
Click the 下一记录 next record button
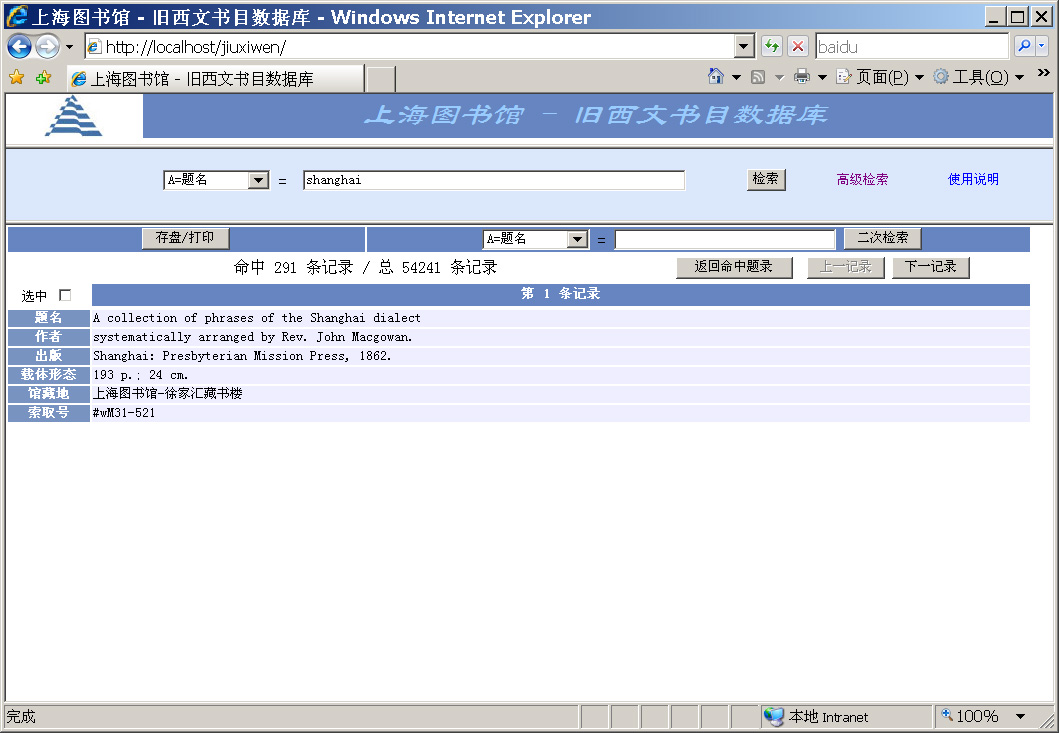(931, 267)
